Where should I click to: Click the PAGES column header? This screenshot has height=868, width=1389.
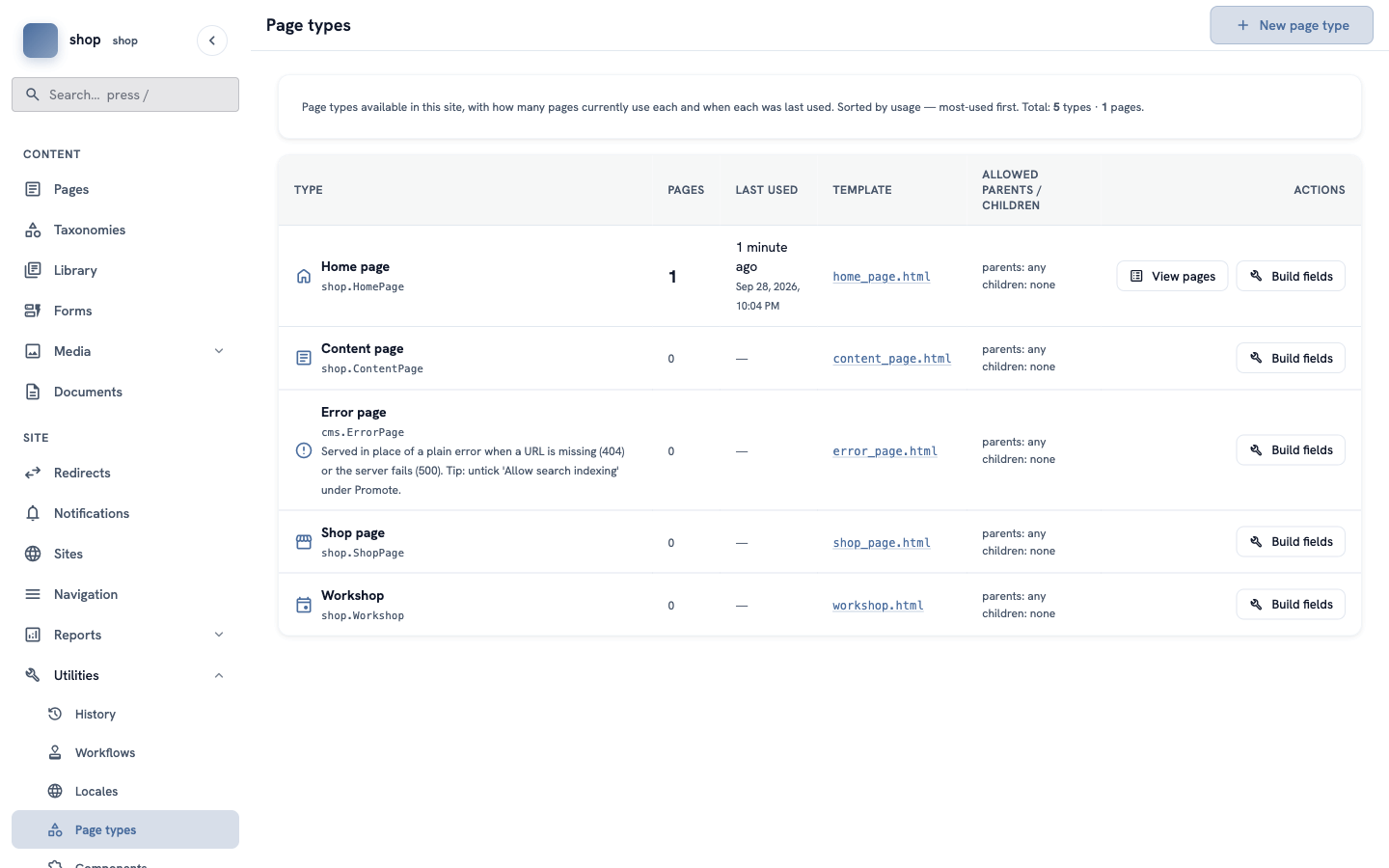pyautogui.click(x=686, y=190)
